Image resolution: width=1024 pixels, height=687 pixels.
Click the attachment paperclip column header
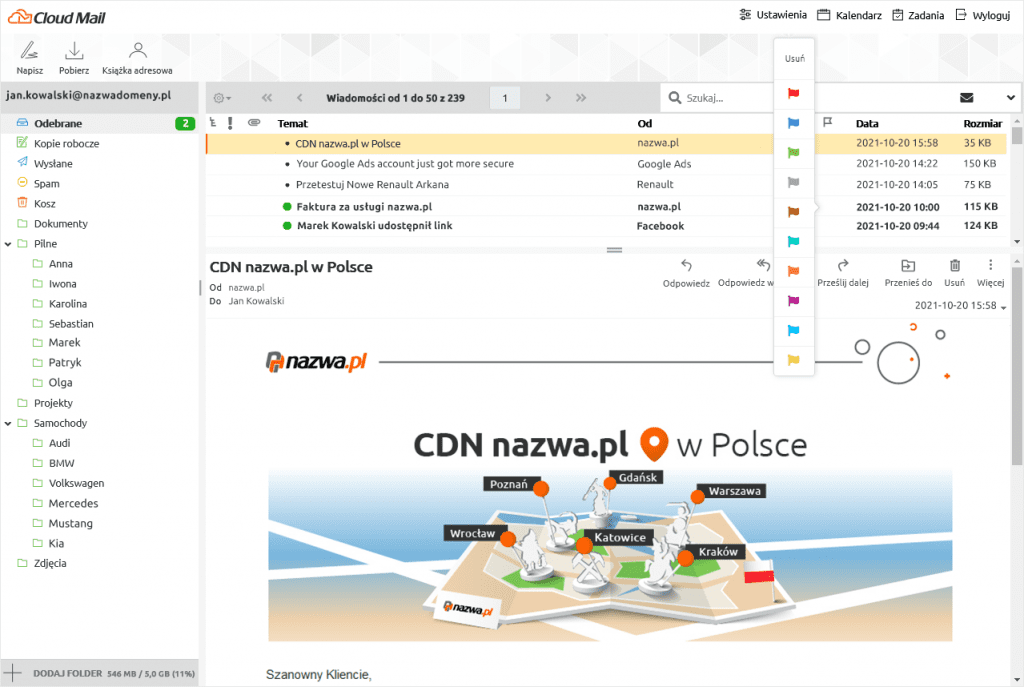[x=254, y=122]
